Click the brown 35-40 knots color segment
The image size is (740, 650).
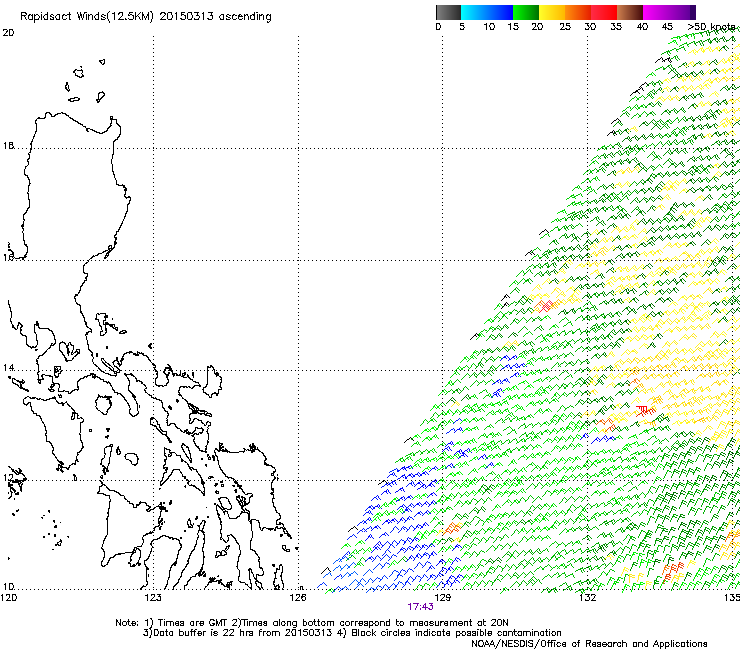(x=630, y=12)
